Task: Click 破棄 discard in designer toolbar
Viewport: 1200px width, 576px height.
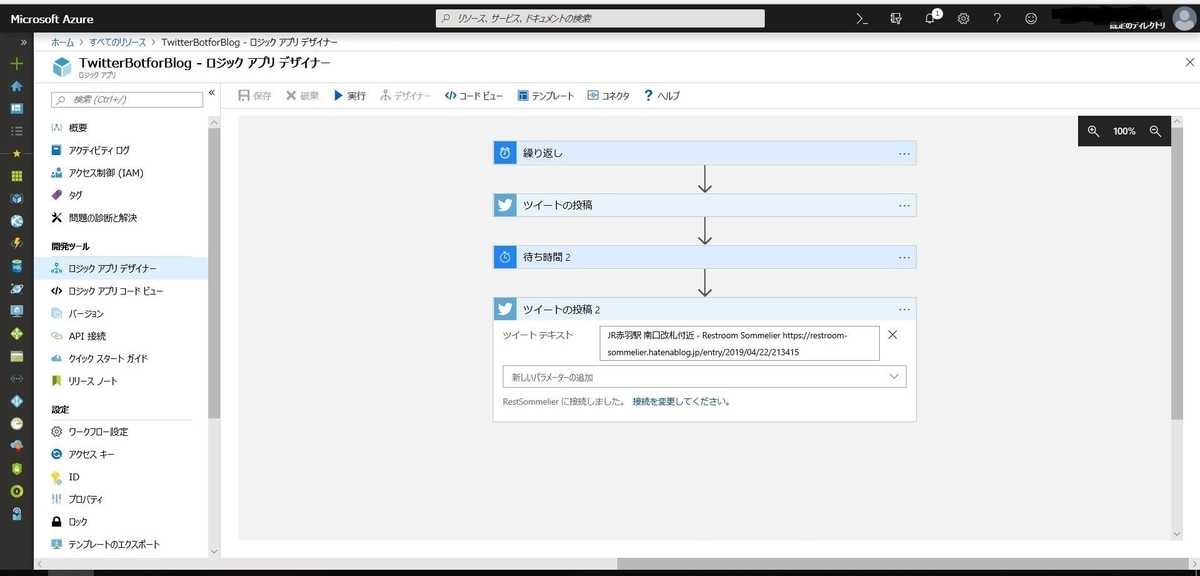Action: pyautogui.click(x=303, y=96)
